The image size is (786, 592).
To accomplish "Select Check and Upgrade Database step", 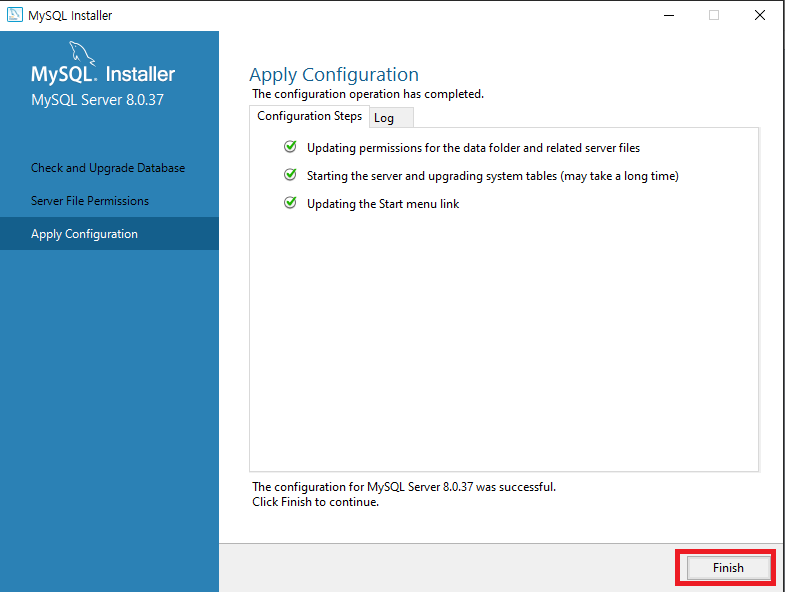I will [108, 168].
